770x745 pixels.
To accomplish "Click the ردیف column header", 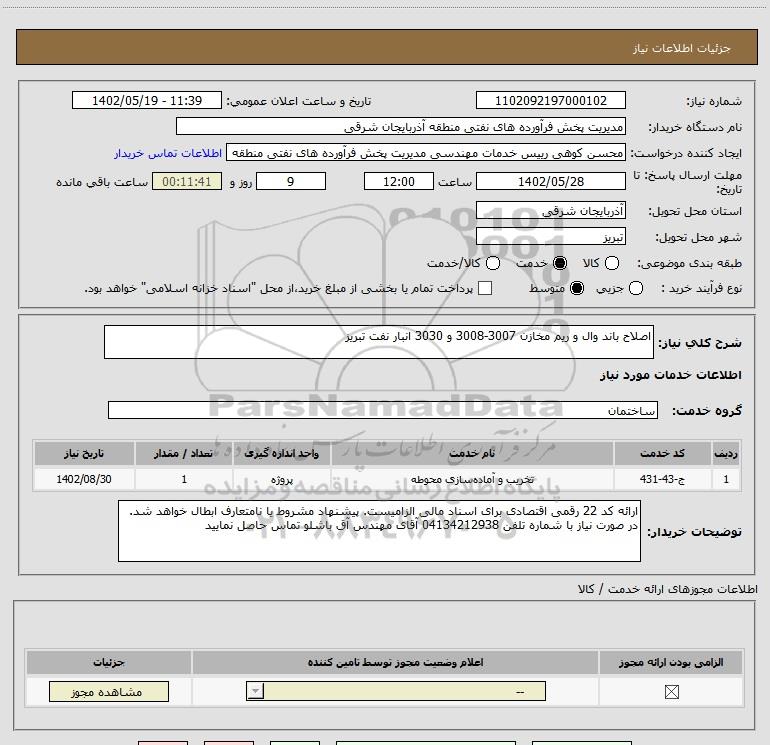I will click(726, 453).
